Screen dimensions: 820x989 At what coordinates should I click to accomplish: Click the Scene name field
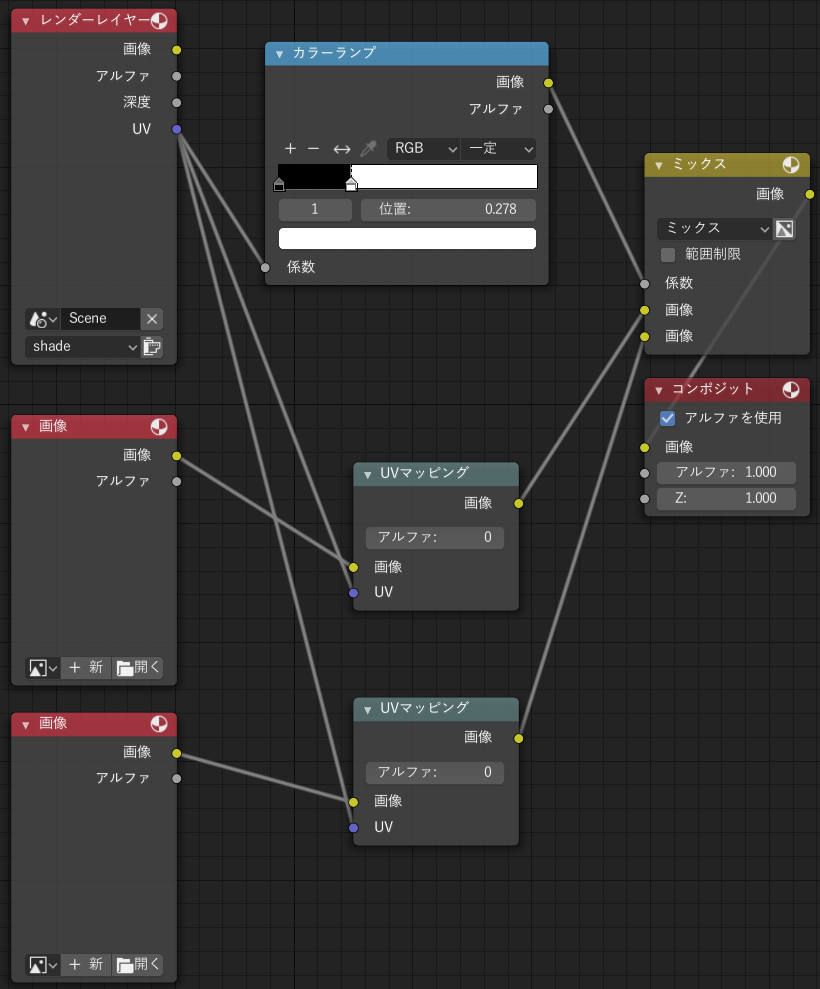point(100,319)
